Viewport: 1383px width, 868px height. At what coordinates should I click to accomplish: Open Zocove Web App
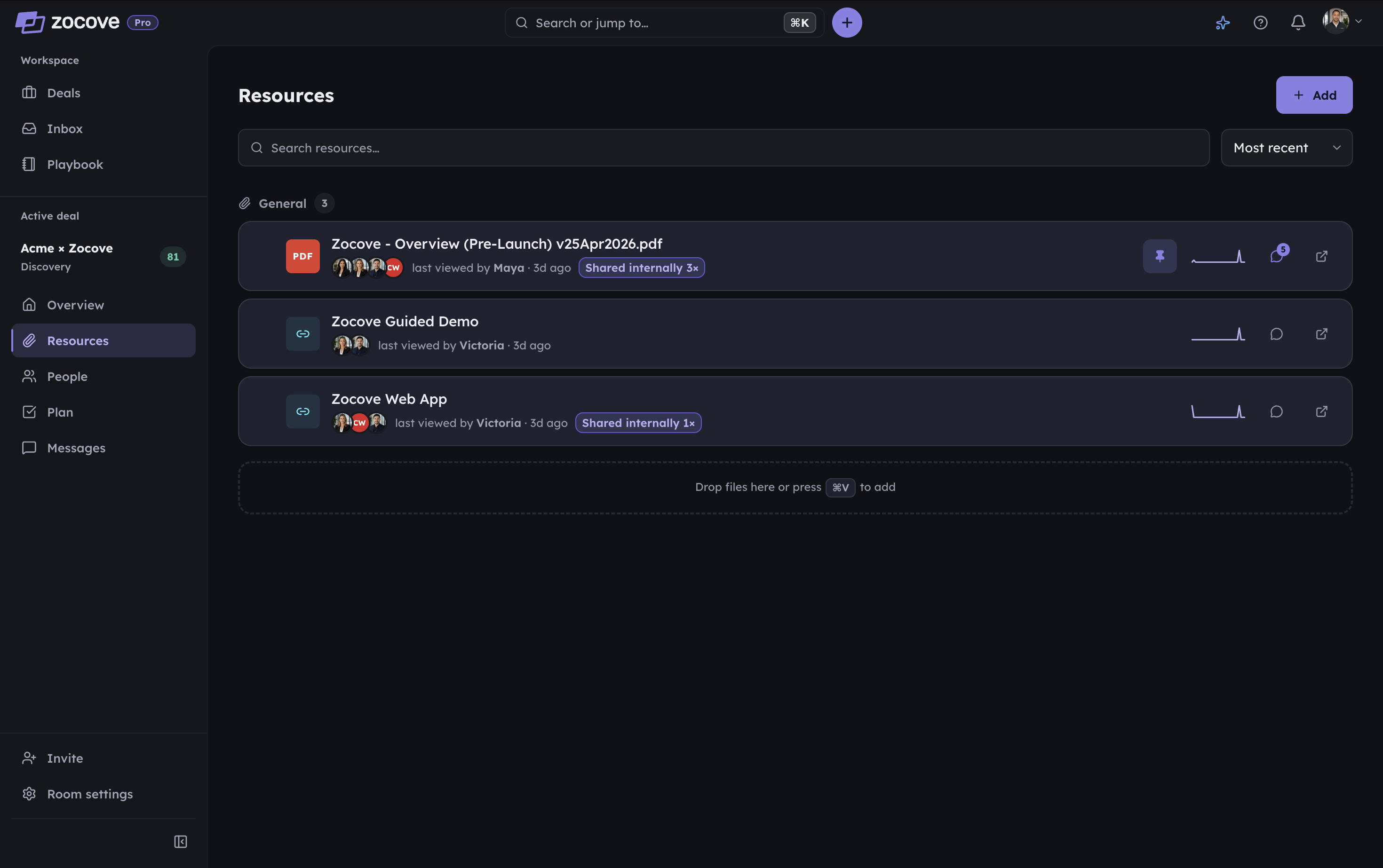click(389, 399)
